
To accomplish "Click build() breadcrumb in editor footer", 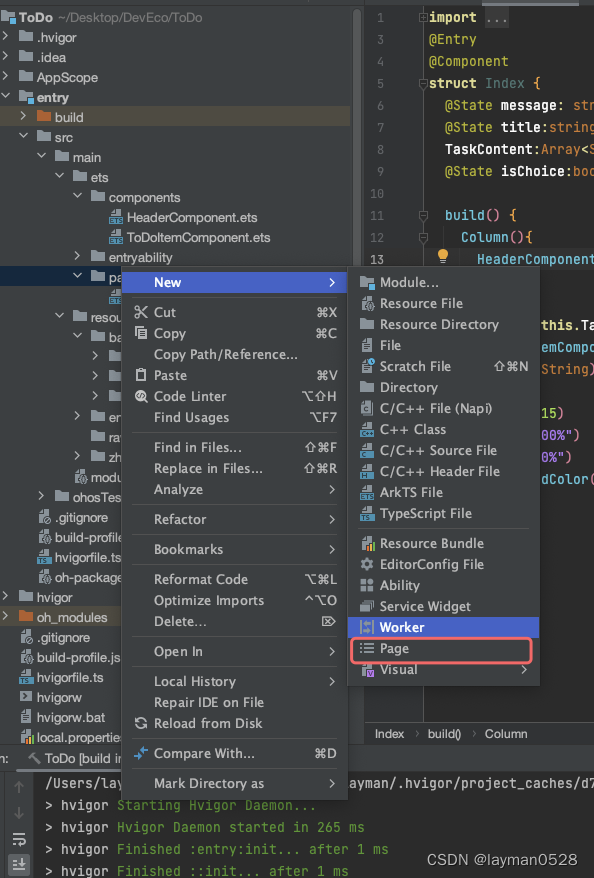I will 445,734.
